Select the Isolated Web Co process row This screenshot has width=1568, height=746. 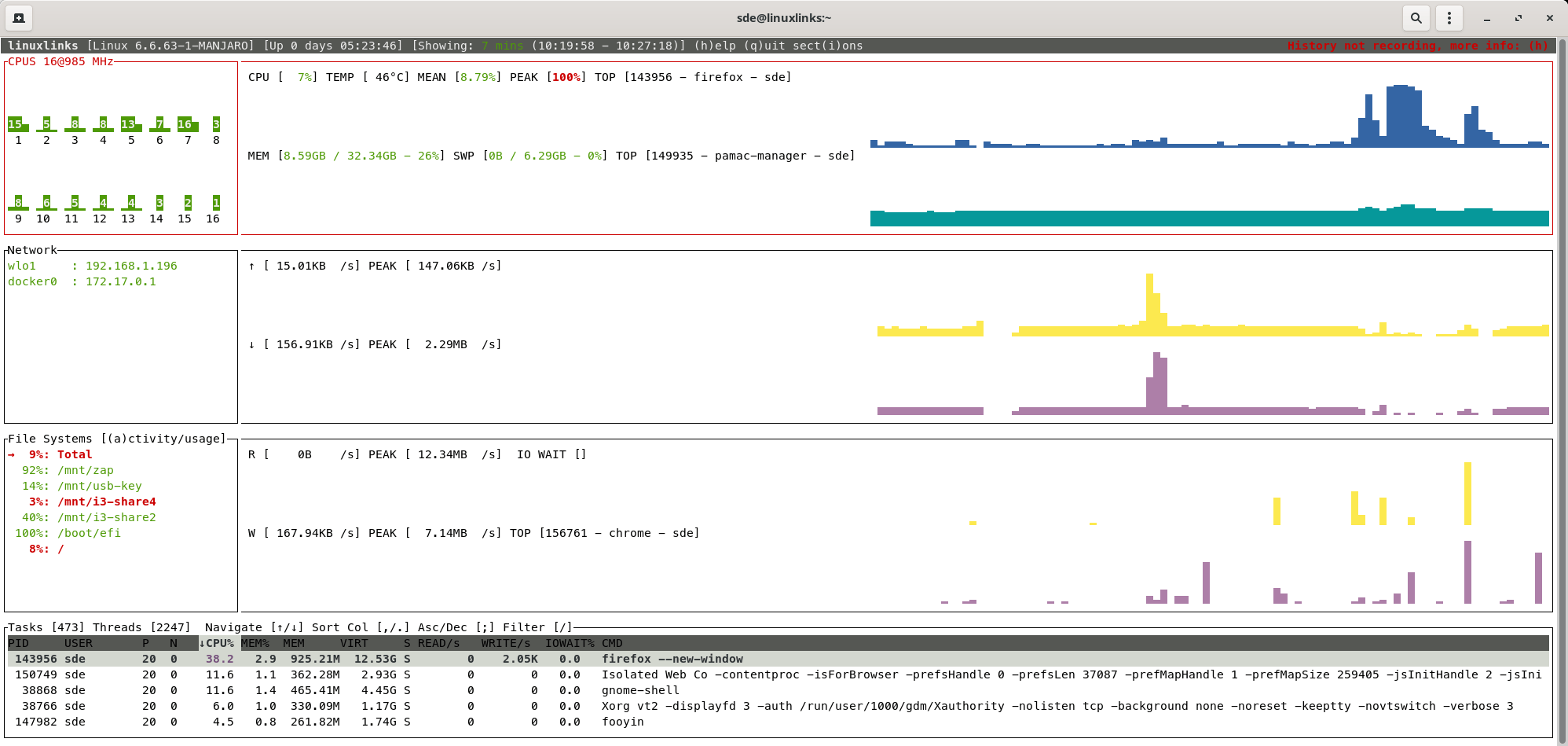pyautogui.click(x=778, y=674)
